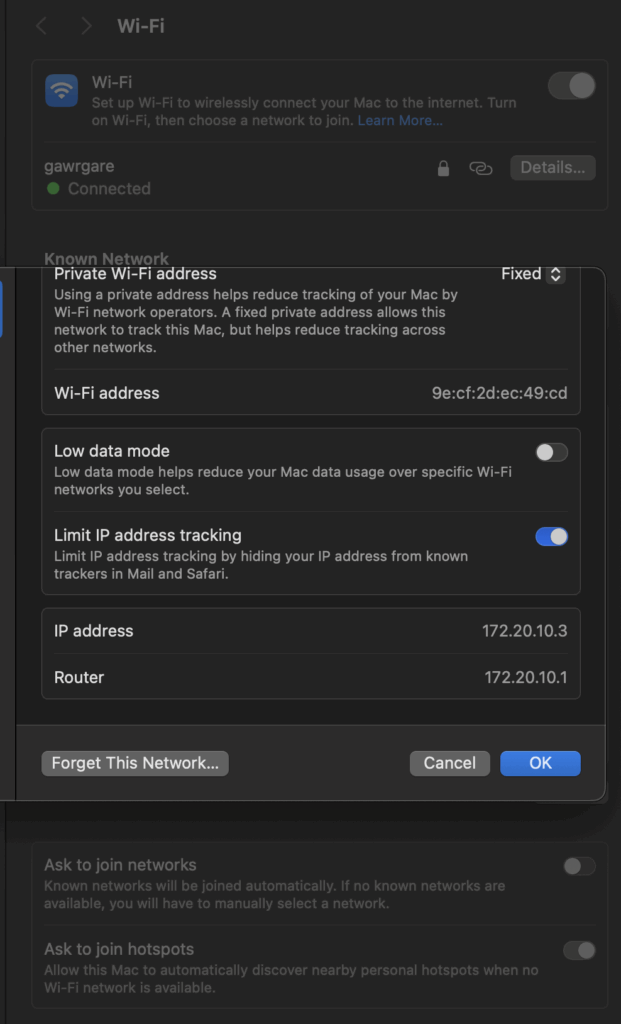Disable Limit IP address tracking
Viewport: 621px width, 1024px height.
[x=551, y=537]
